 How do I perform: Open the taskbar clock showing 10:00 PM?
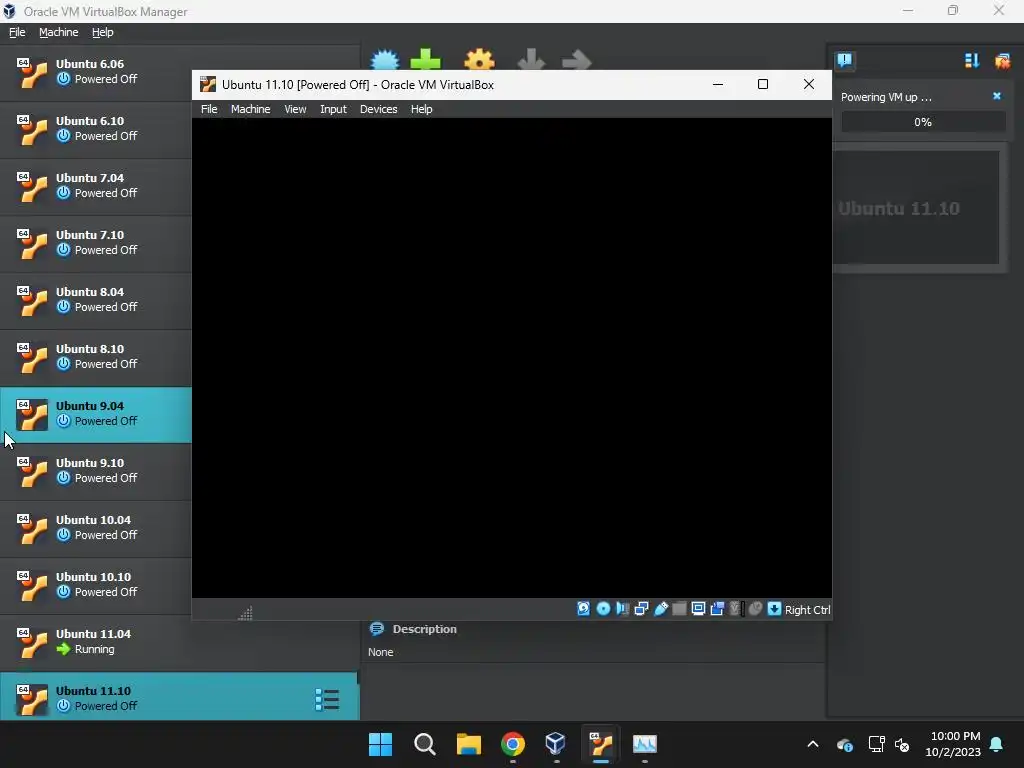(x=953, y=744)
